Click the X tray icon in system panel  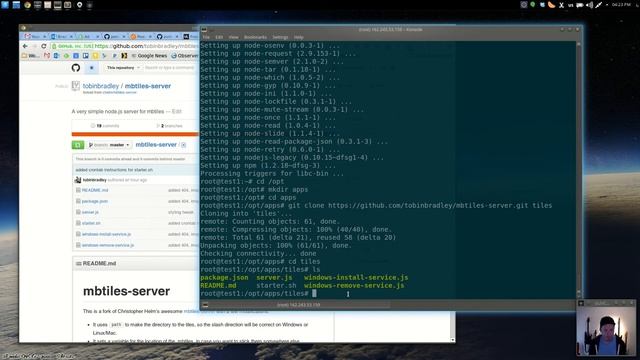(x=561, y=5)
